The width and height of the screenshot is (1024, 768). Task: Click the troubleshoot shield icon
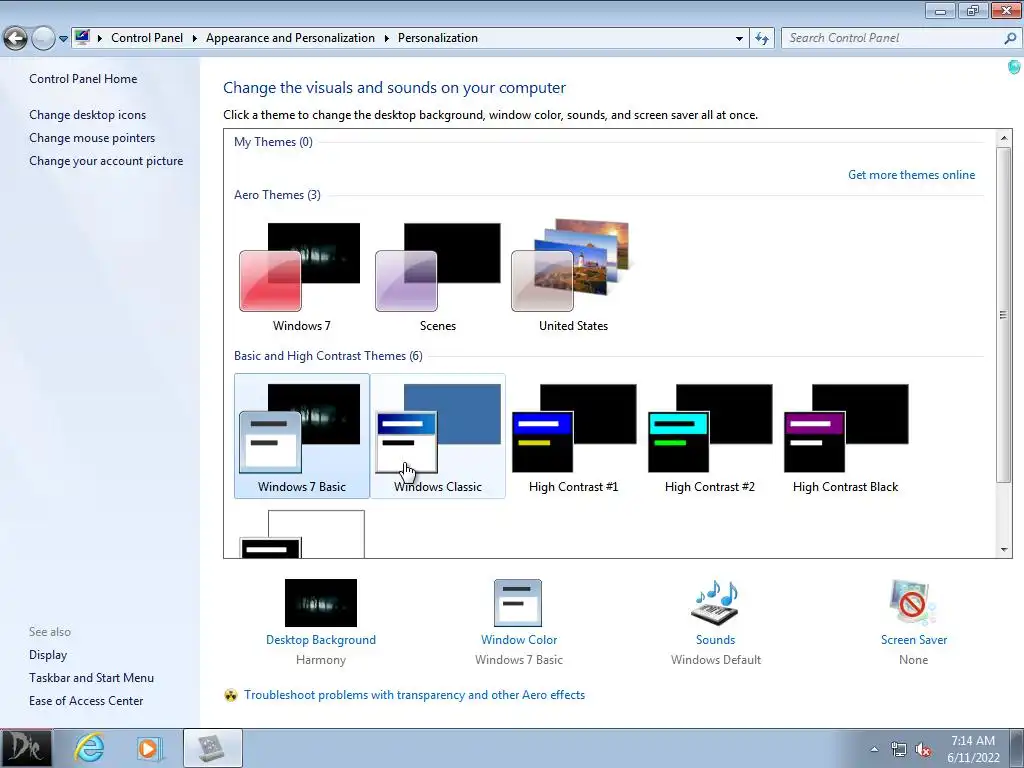pos(231,695)
